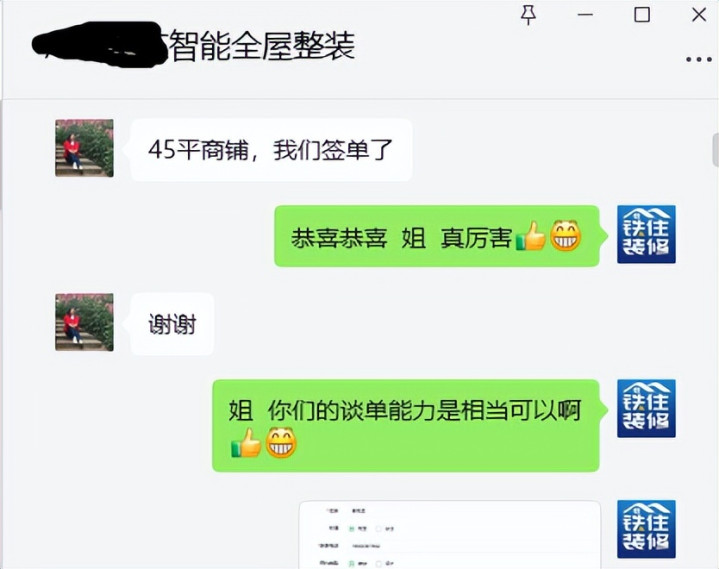Click 铁住装修 avatar beside 谈单能力 message
This screenshot has height=569, width=719.
[x=646, y=409]
